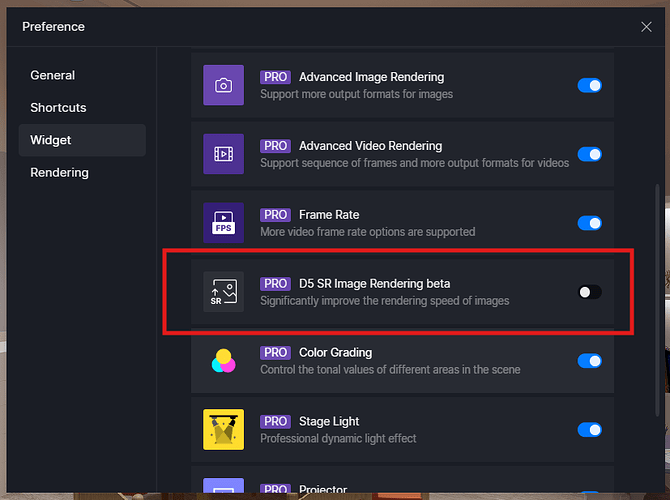Click the PRO badge beside Stage Light
The width and height of the screenshot is (670, 500).
275,421
